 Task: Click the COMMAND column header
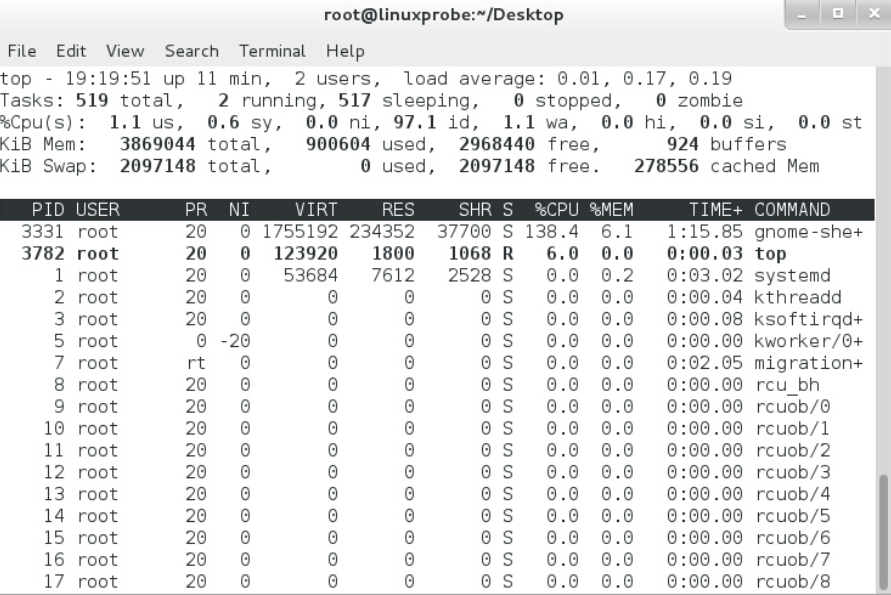792,210
